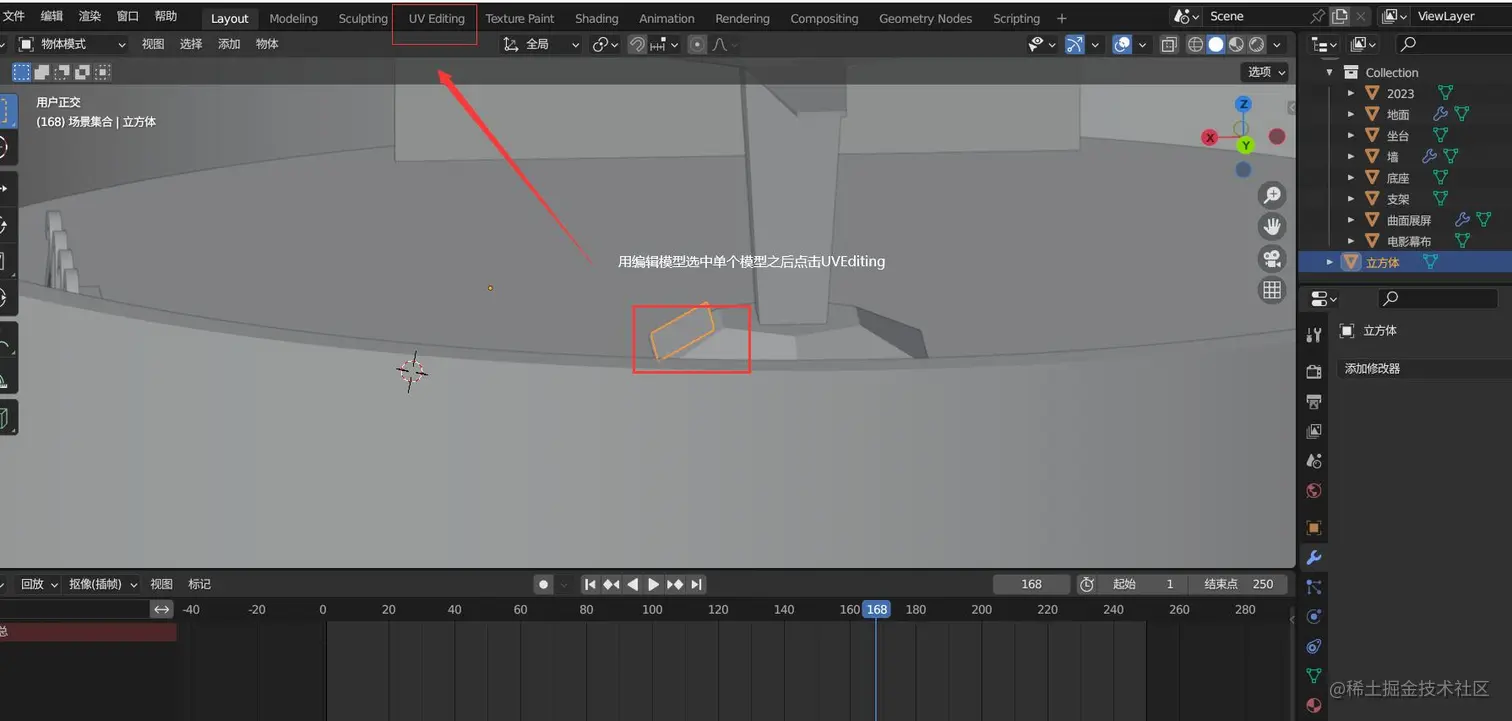The height and width of the screenshot is (721, 1512).
Task: Click the new scene copy icon
Action: (1340, 16)
